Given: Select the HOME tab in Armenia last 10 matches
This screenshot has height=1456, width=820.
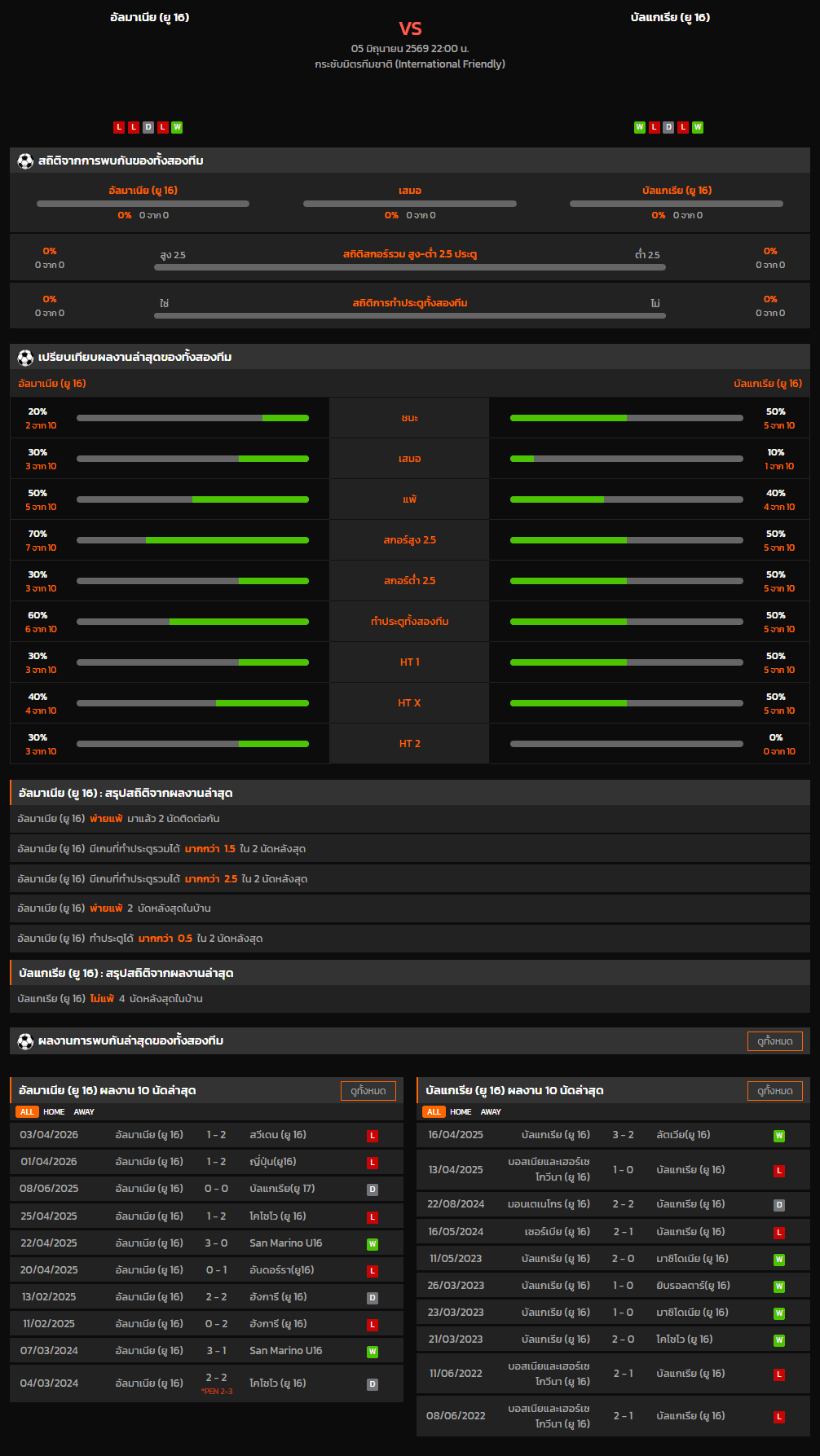Looking at the screenshot, I should (x=54, y=1112).
